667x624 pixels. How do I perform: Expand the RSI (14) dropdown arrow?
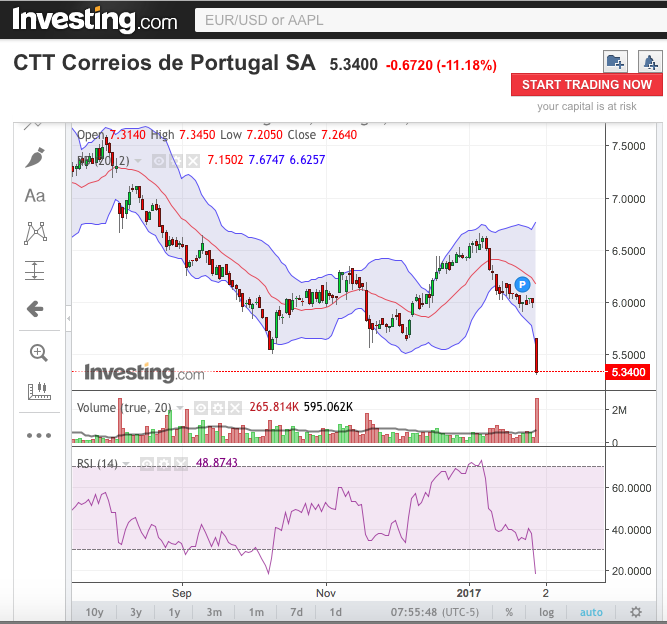tap(126, 463)
